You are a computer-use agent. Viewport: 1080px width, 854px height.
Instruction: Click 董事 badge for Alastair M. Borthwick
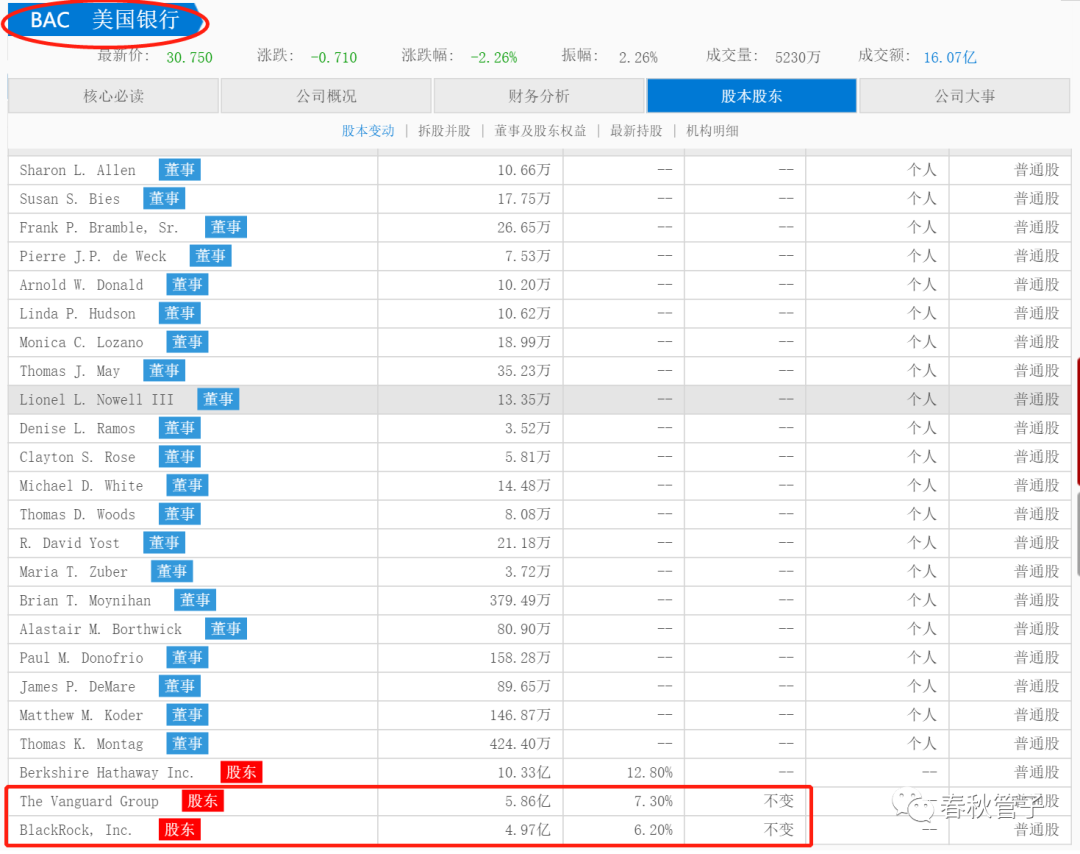[226, 629]
